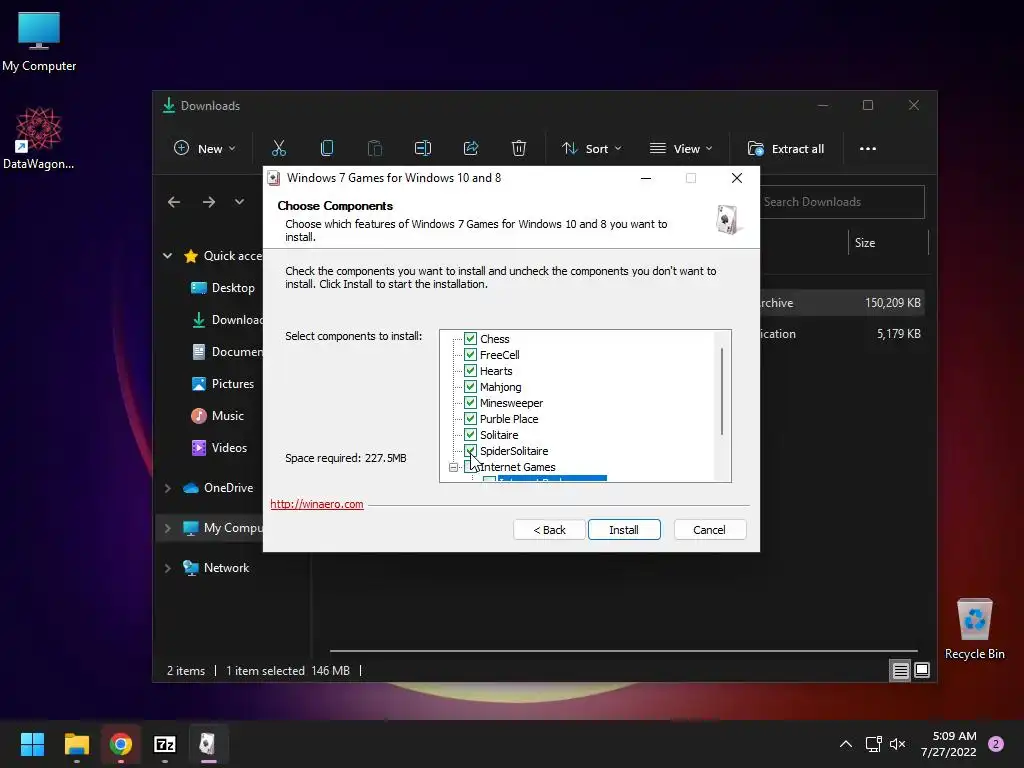Image resolution: width=1024 pixels, height=768 pixels.
Task: Open File Explorer from the taskbar
Action: point(76,744)
